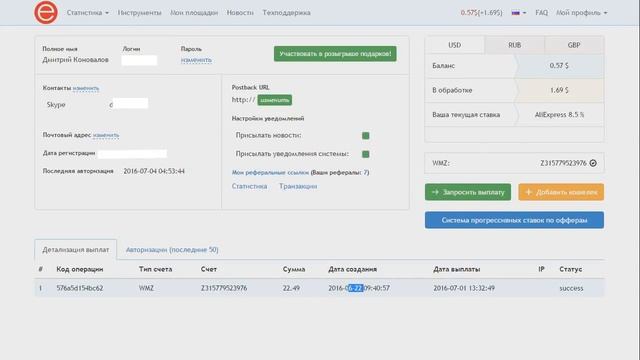Open the Инструменты menu
The height and width of the screenshot is (360, 640).
[x=140, y=13]
